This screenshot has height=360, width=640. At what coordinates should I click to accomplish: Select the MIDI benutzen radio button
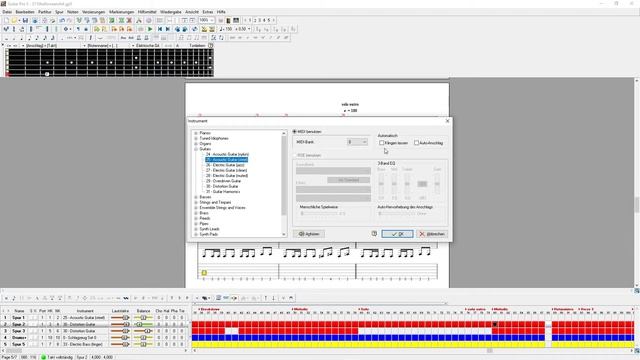(295, 132)
